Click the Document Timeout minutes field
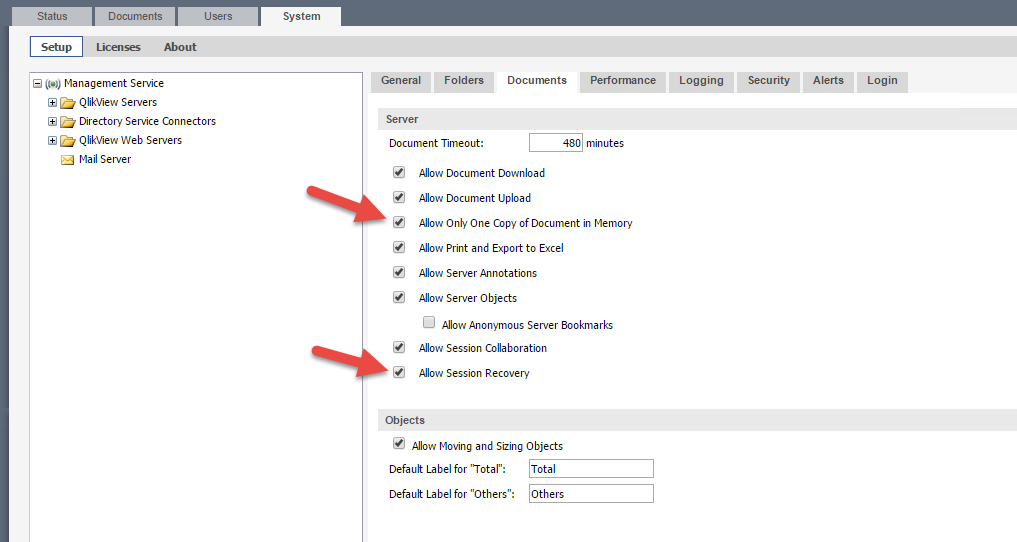1017x542 pixels. [x=556, y=143]
